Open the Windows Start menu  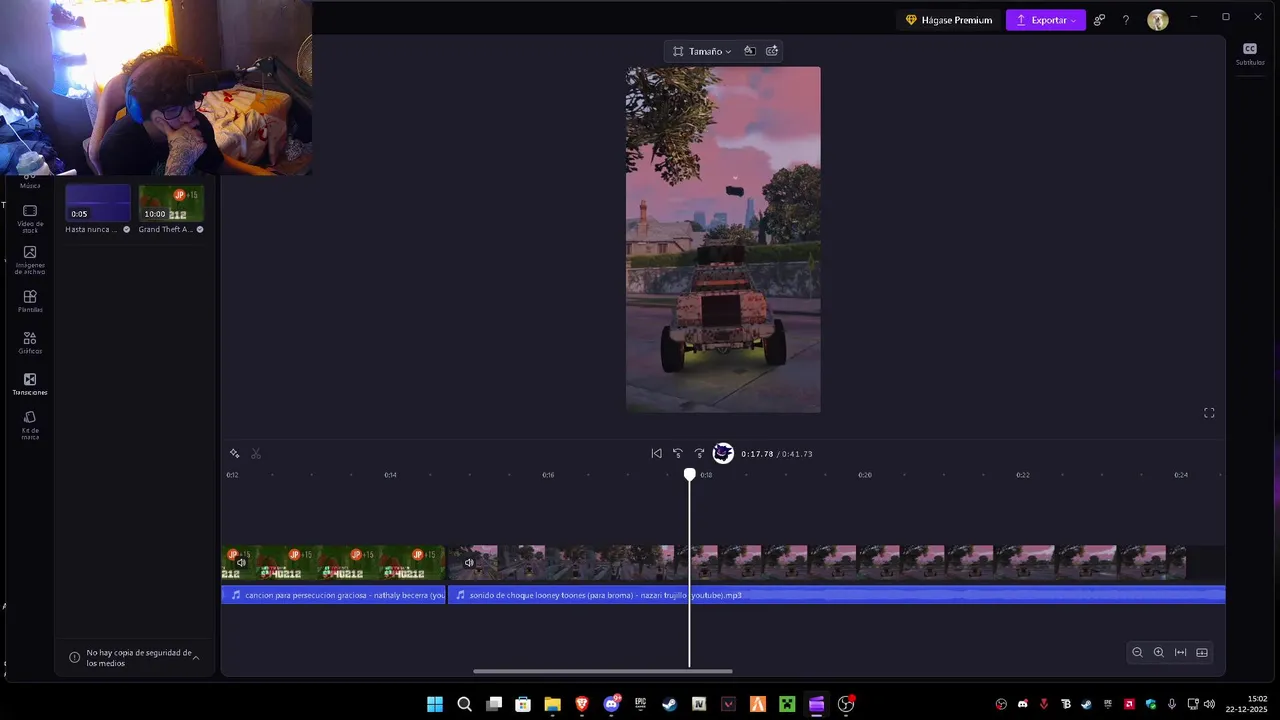[435, 704]
